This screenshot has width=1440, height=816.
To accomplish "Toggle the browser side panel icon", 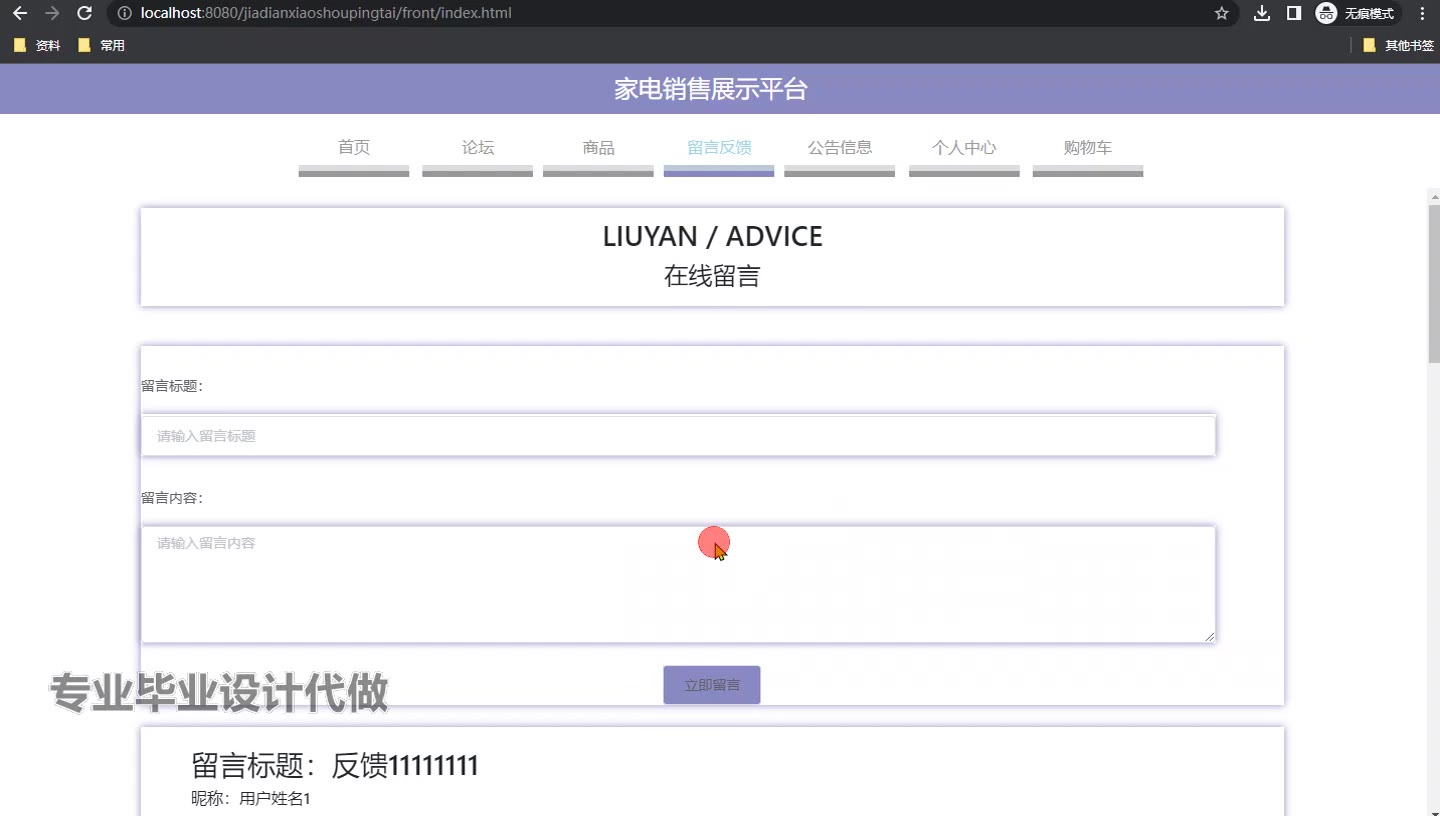I will [1294, 13].
